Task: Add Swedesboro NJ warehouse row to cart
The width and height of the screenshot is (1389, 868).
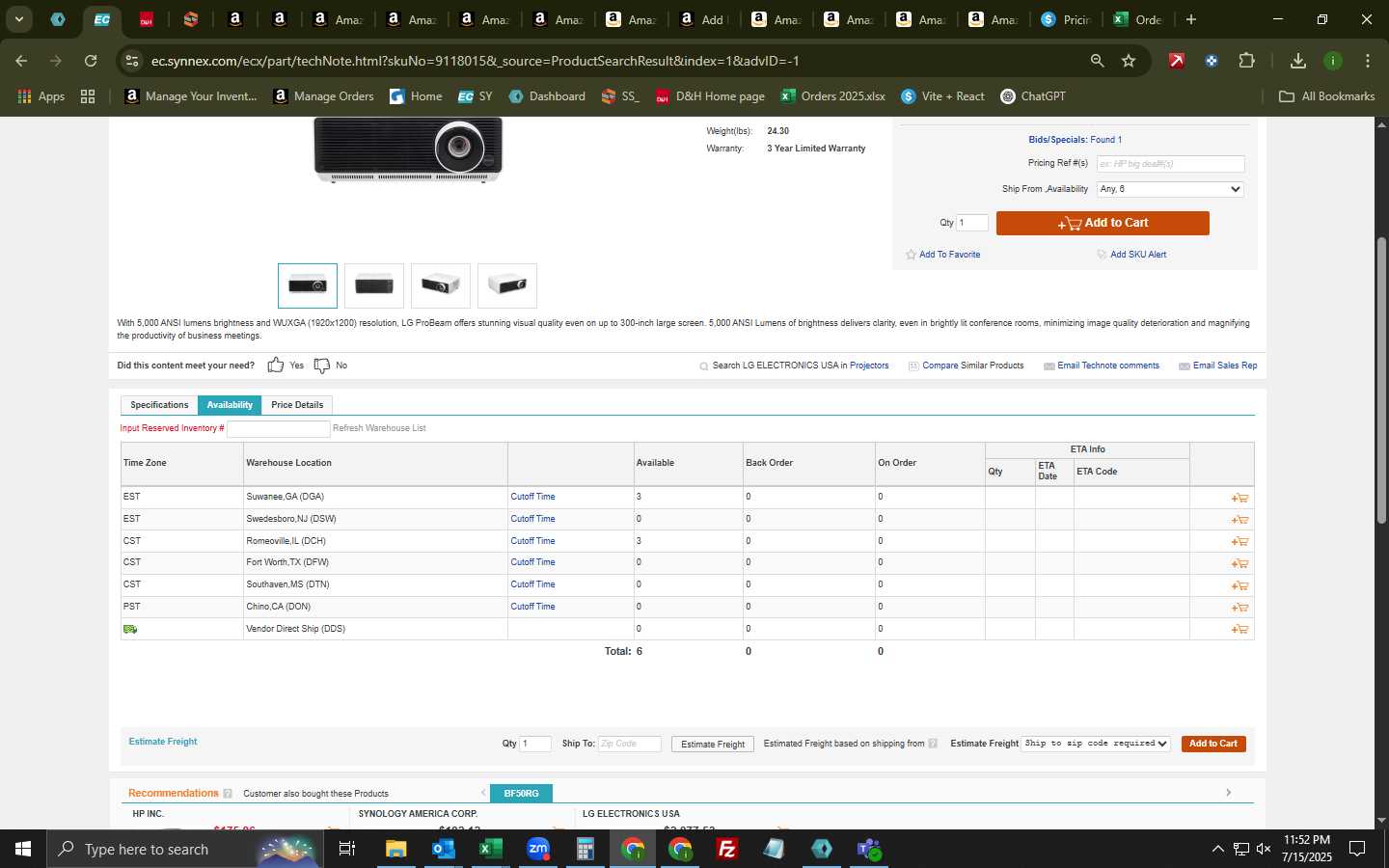Action: click(1239, 520)
